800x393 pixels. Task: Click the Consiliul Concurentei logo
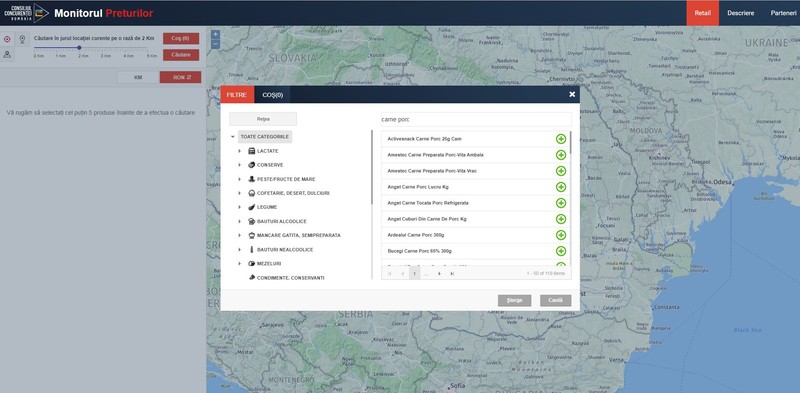coord(26,13)
